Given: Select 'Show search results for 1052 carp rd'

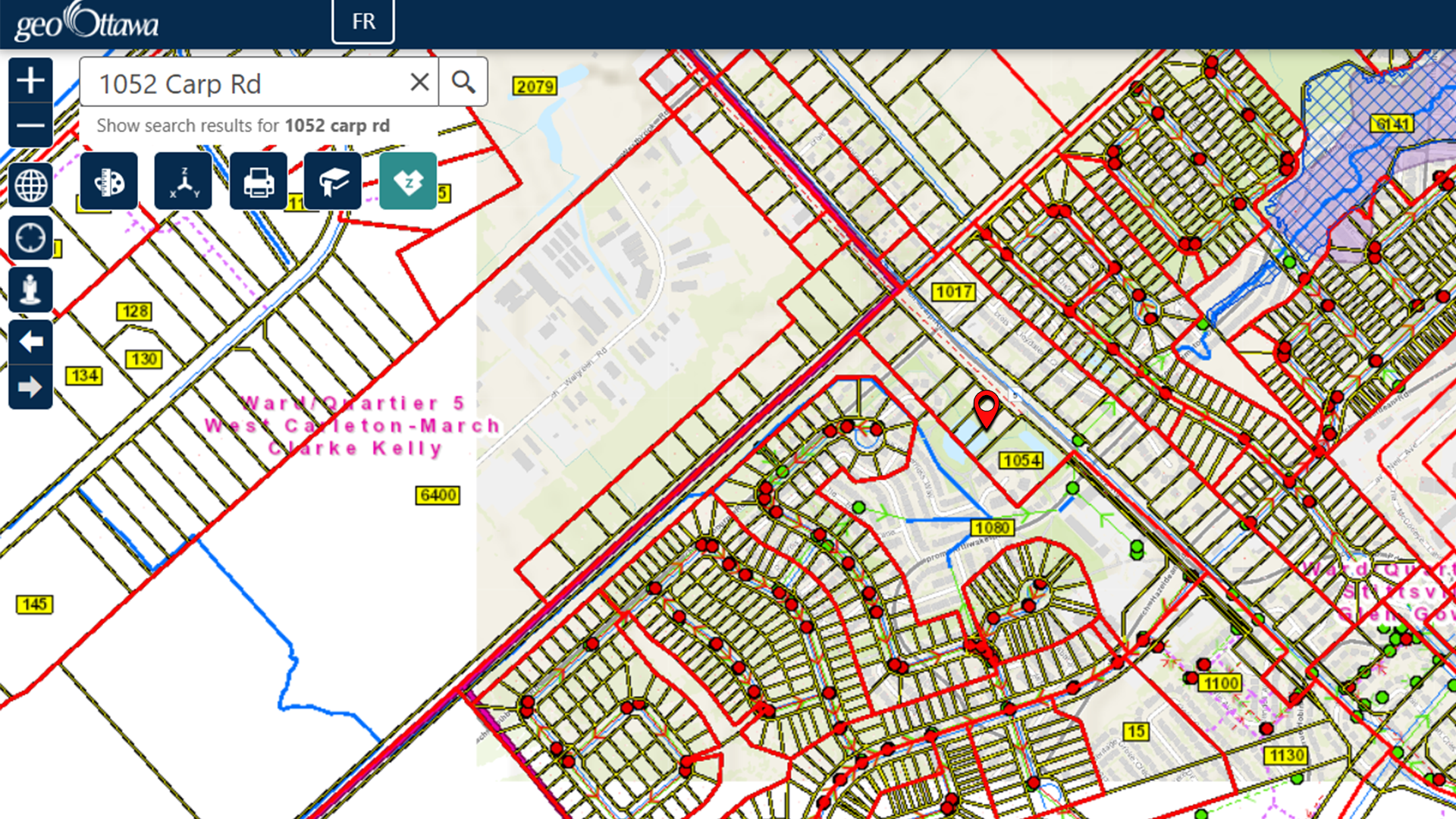Looking at the screenshot, I should pyautogui.click(x=243, y=126).
